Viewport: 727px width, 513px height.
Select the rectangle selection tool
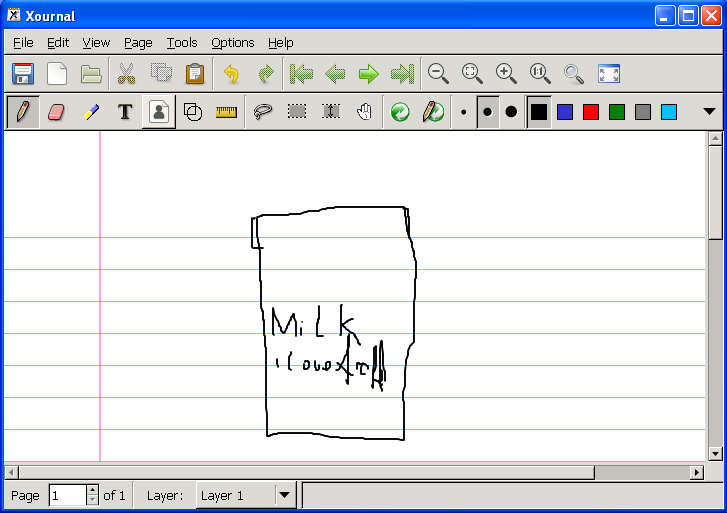[x=297, y=112]
